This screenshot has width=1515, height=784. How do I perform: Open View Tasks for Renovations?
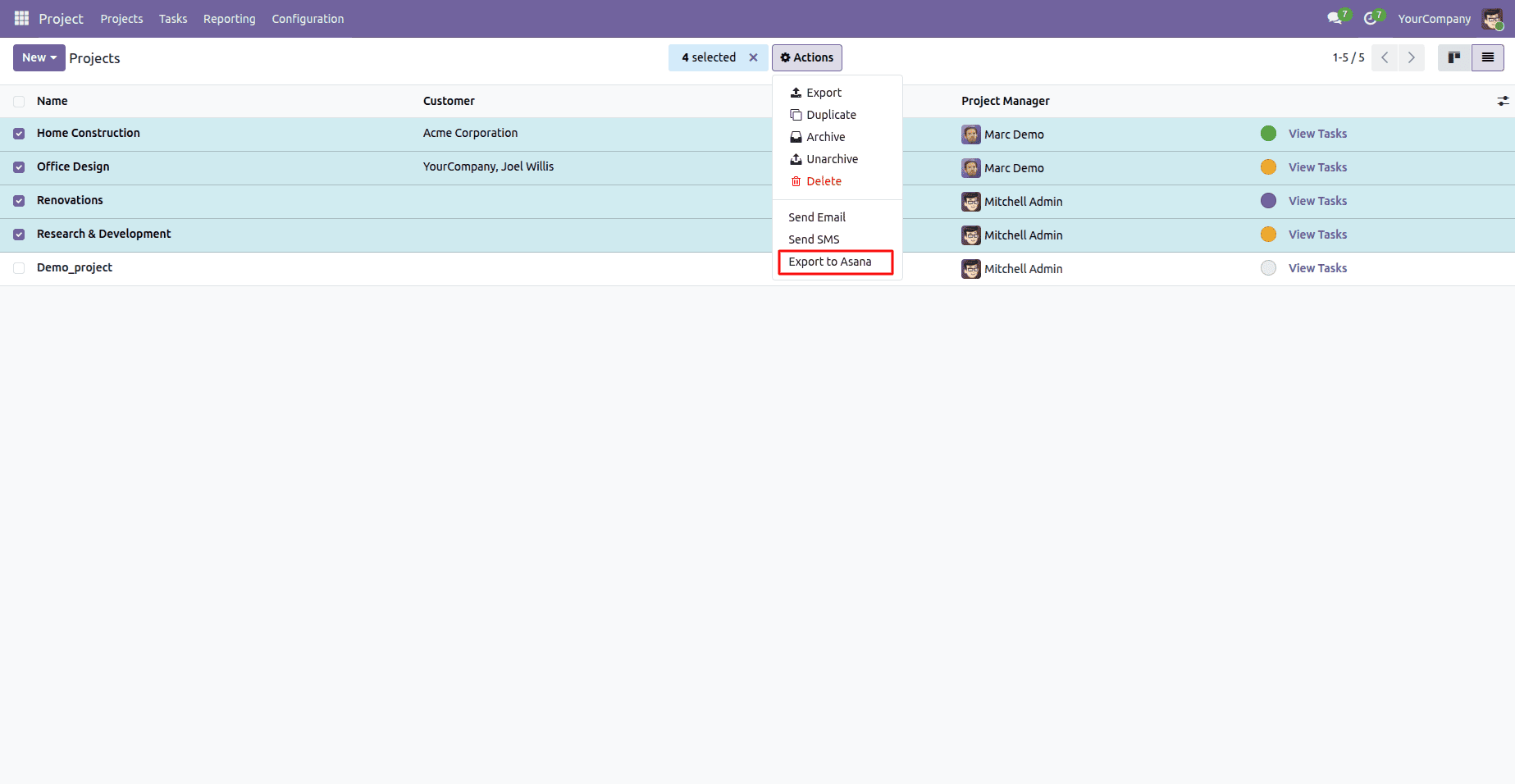(x=1317, y=201)
